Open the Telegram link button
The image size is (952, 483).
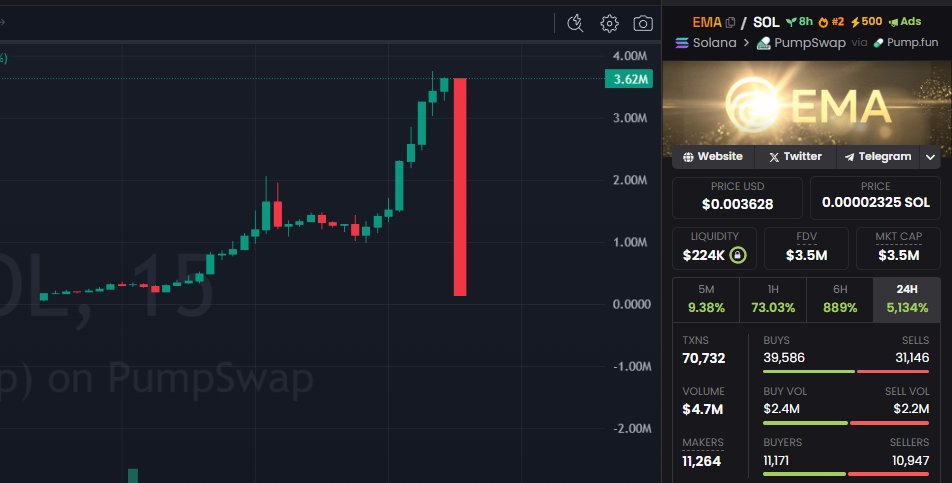click(878, 157)
